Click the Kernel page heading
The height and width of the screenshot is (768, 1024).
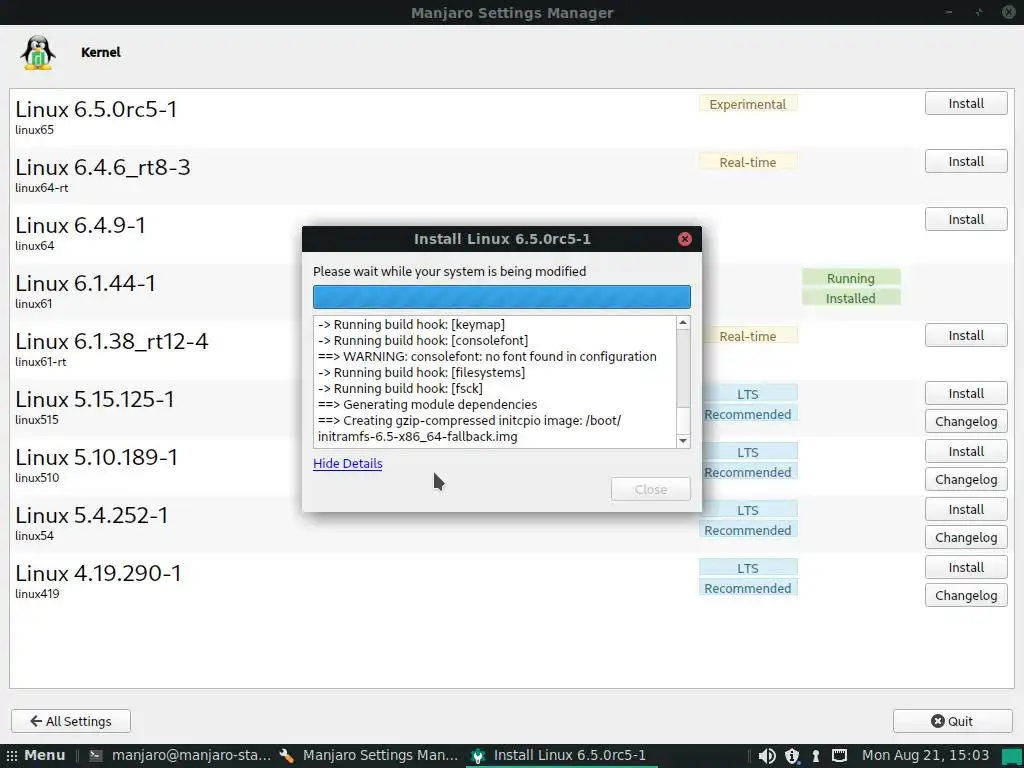[101, 52]
